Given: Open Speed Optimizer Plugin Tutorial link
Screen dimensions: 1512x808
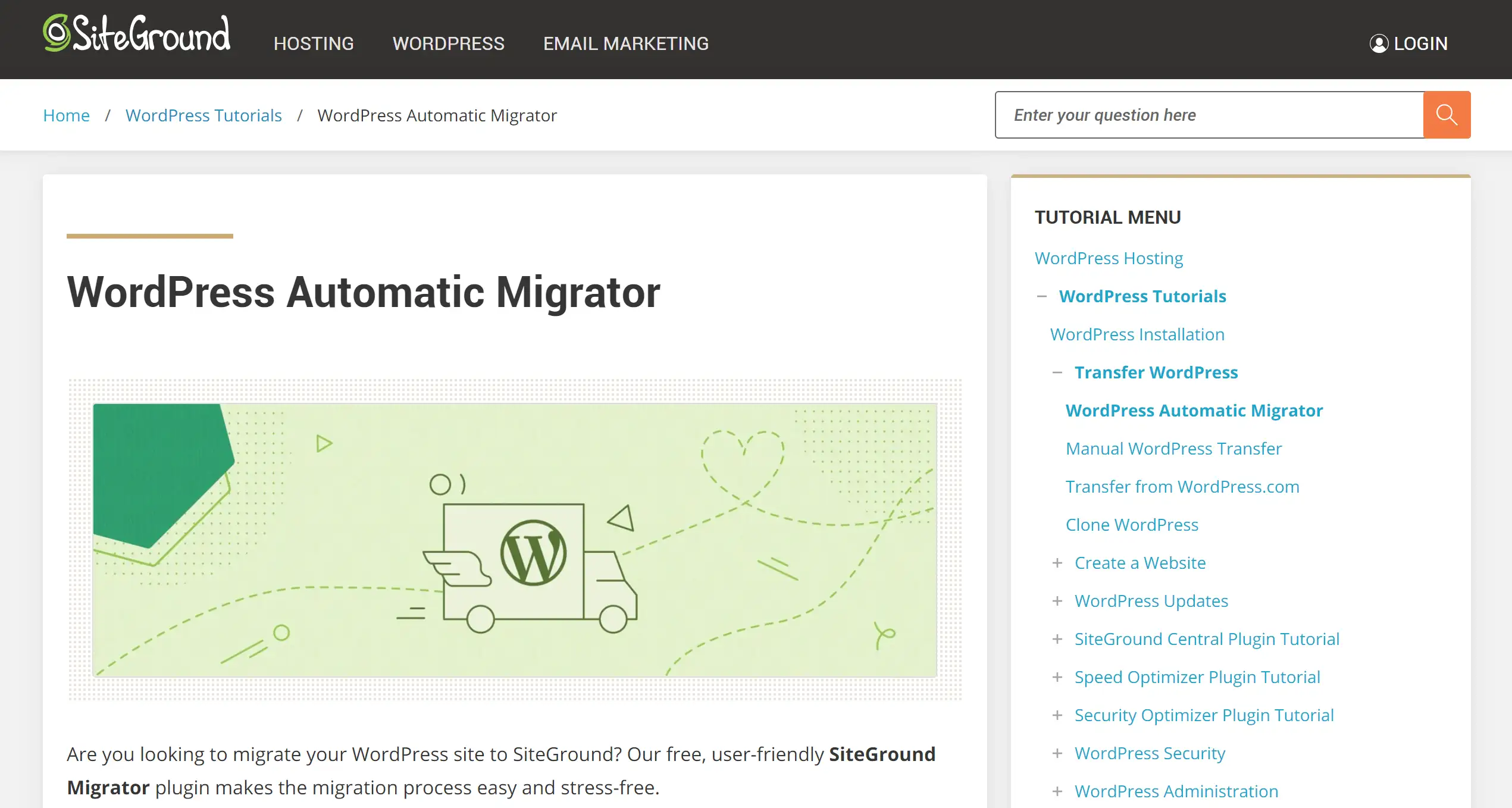Looking at the screenshot, I should pos(1197,677).
